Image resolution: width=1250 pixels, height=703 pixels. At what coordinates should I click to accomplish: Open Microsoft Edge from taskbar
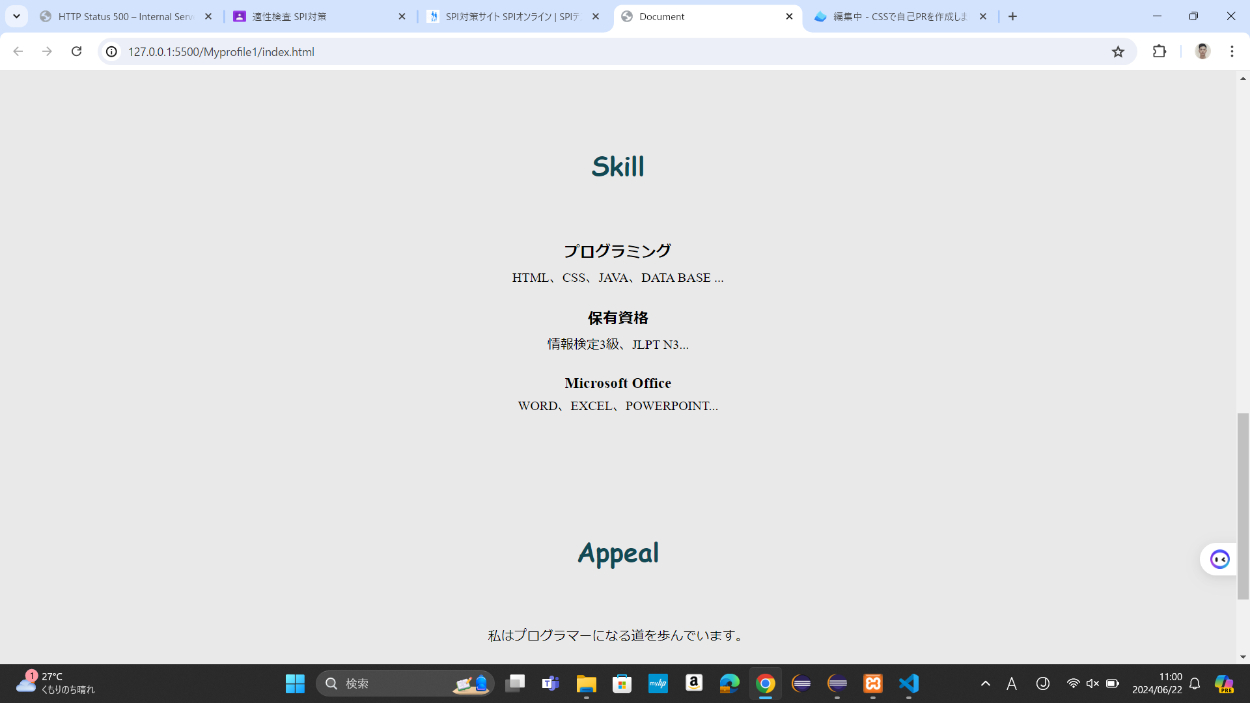click(729, 684)
